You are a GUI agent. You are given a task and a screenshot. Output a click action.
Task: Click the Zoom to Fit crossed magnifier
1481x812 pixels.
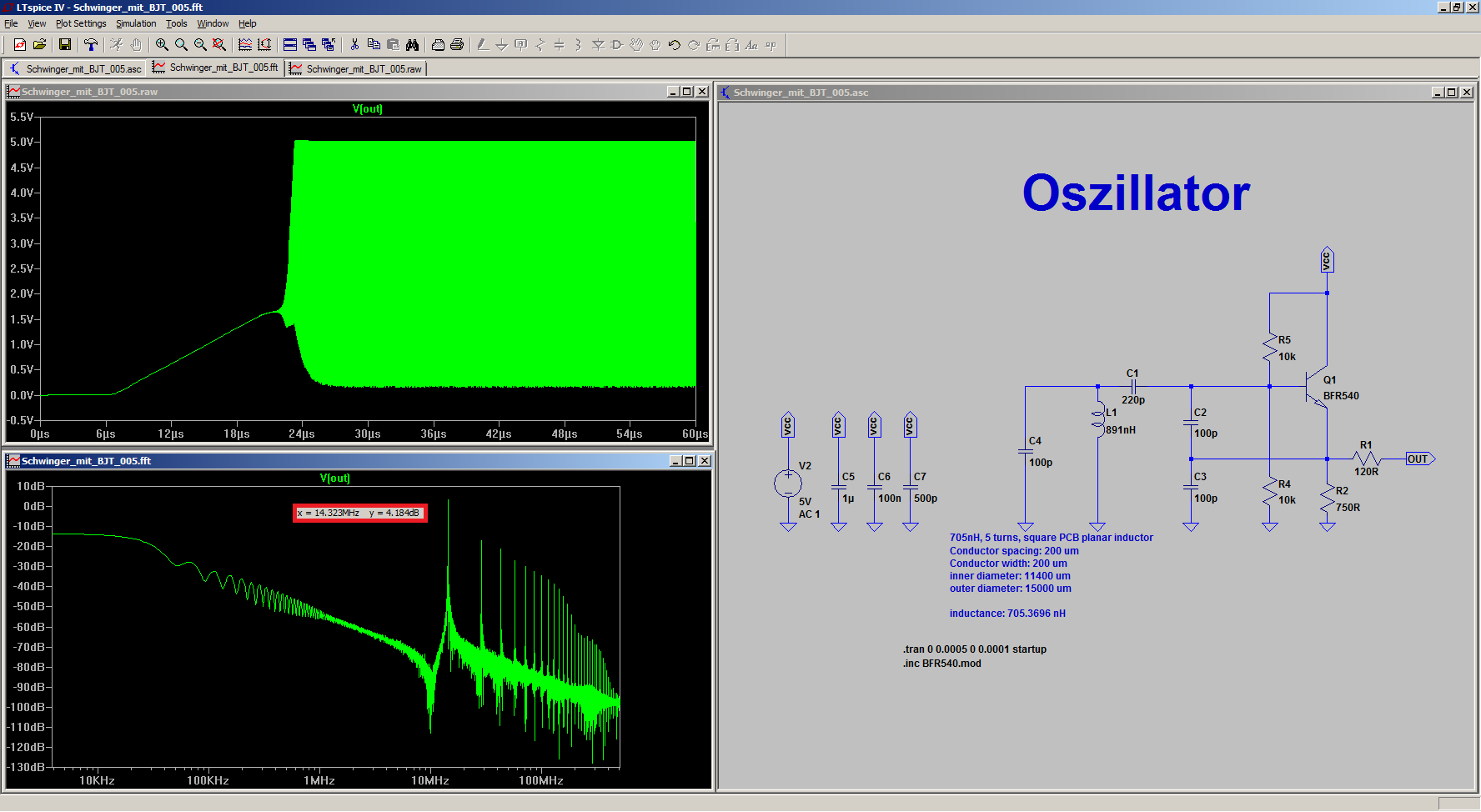click(219, 45)
